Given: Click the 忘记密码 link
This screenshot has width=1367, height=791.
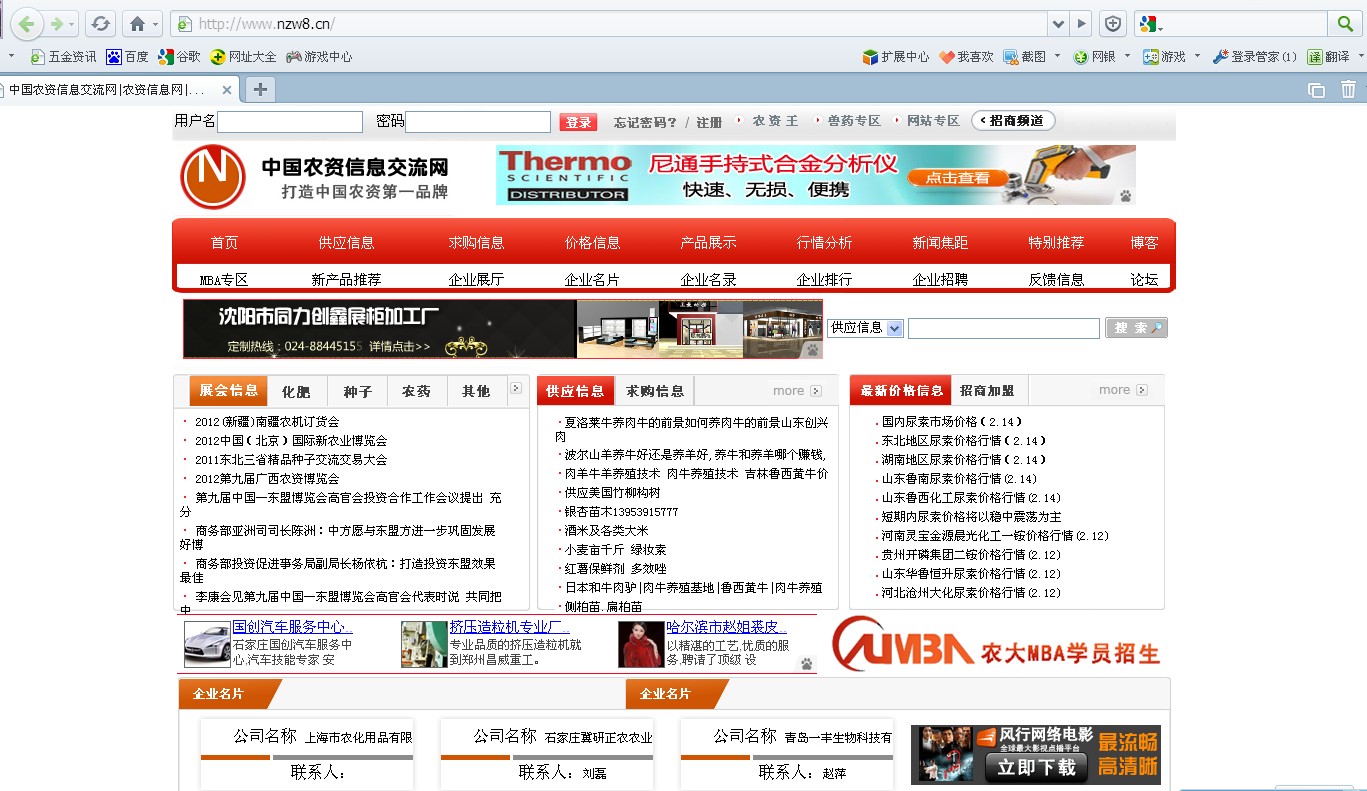Looking at the screenshot, I should pos(645,122).
